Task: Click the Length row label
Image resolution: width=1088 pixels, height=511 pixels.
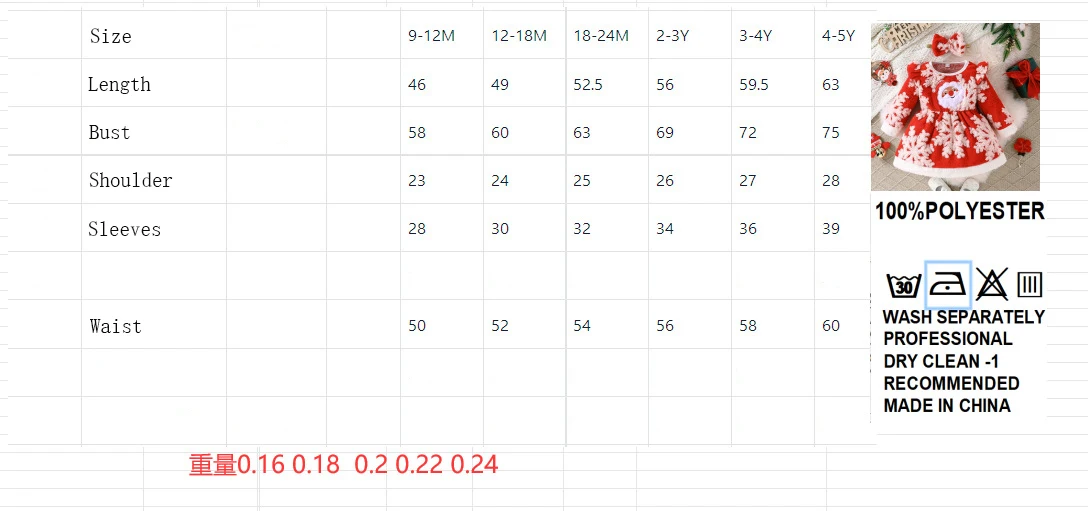Action: pos(119,85)
